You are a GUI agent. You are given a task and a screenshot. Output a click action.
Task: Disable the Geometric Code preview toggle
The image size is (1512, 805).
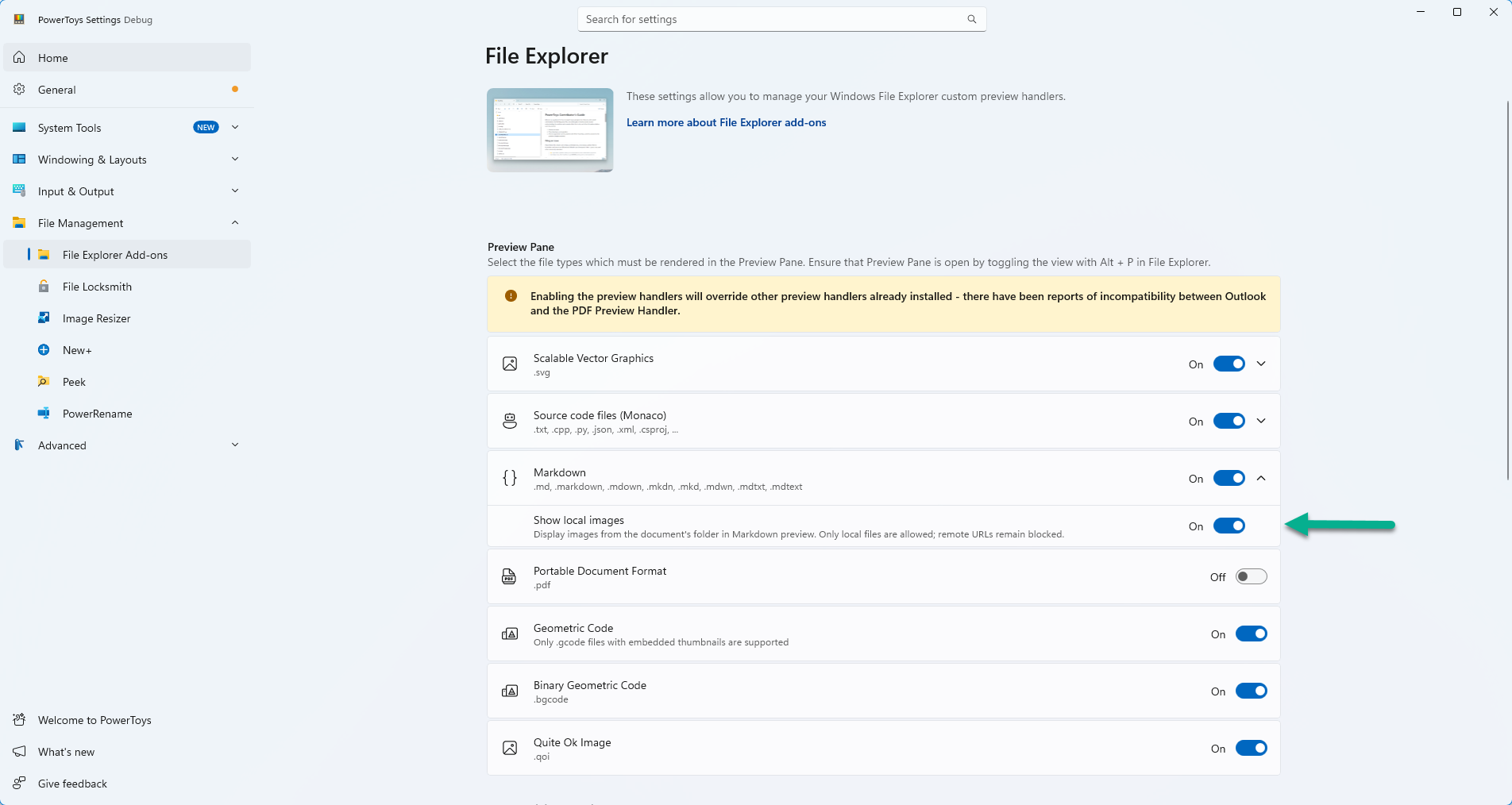tap(1252, 634)
